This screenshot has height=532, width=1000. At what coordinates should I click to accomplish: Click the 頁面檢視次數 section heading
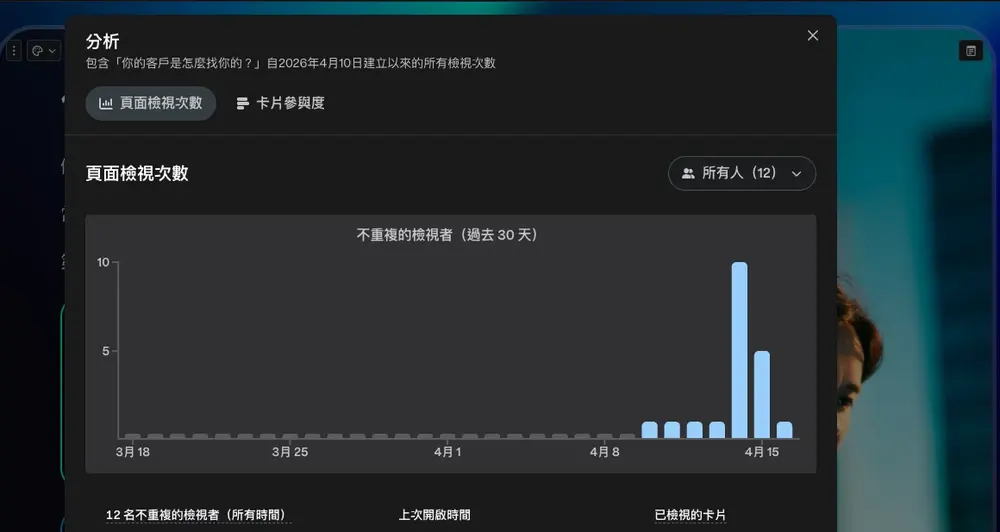tap(137, 174)
